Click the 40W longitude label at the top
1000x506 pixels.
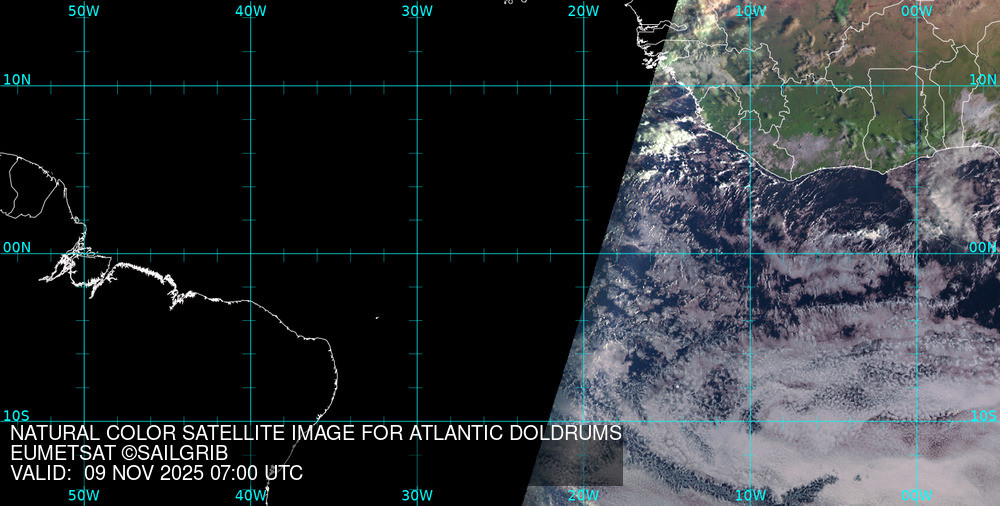pyautogui.click(x=250, y=11)
